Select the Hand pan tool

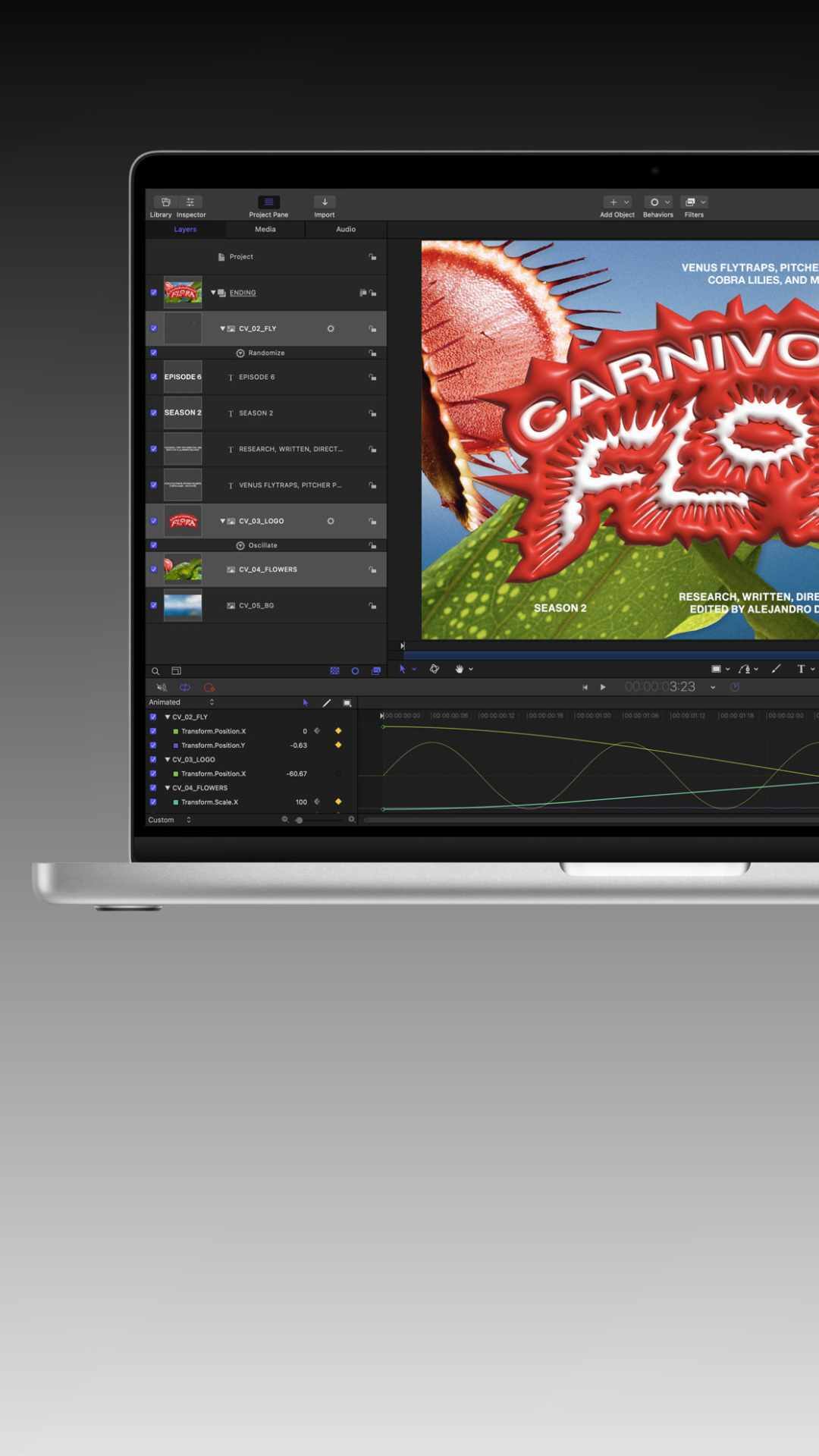tap(459, 669)
